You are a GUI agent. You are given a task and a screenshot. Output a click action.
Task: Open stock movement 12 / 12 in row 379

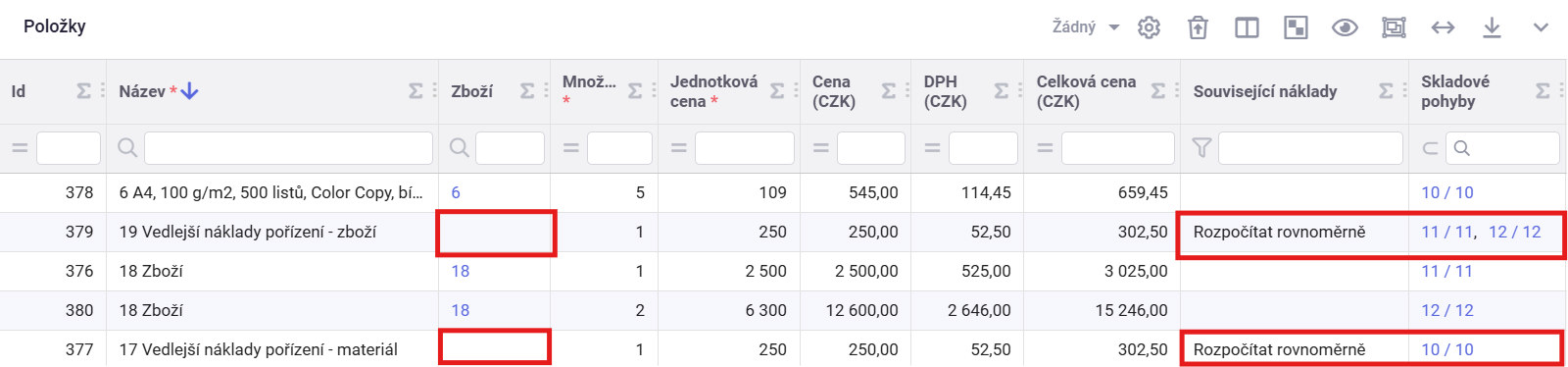[x=1515, y=232]
